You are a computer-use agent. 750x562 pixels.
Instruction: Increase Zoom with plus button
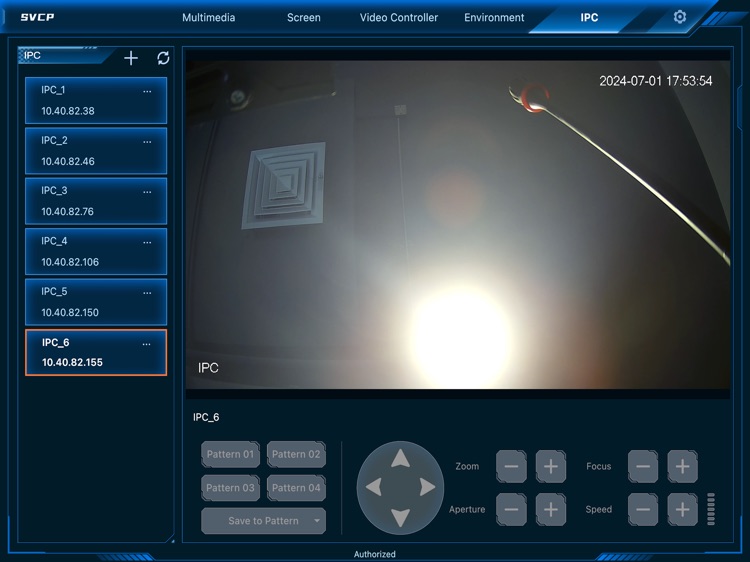click(551, 466)
